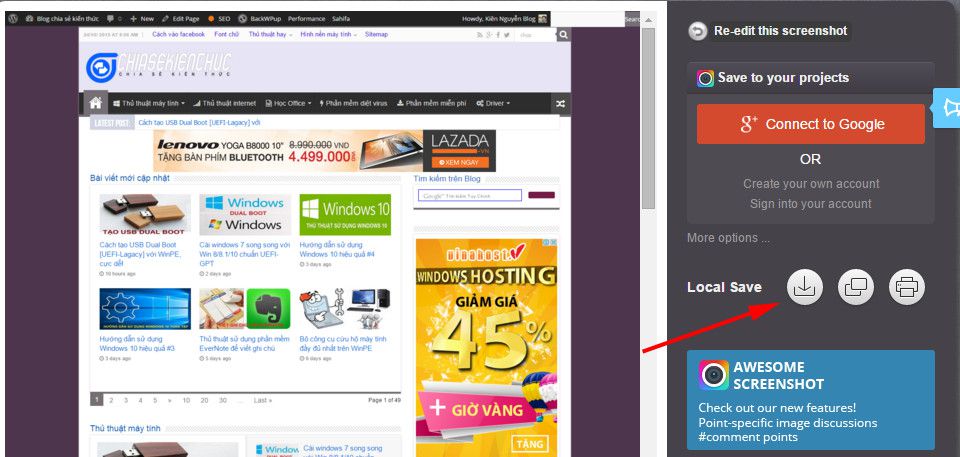Click the Windows 10 green post thumbnail
This screenshot has height=457, width=960.
(x=345, y=215)
